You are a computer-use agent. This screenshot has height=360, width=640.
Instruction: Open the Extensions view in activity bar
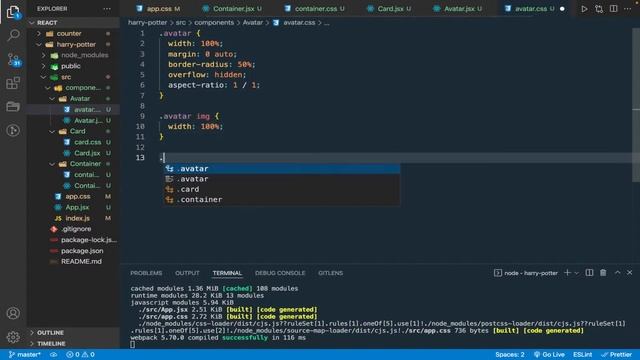pos(13,83)
